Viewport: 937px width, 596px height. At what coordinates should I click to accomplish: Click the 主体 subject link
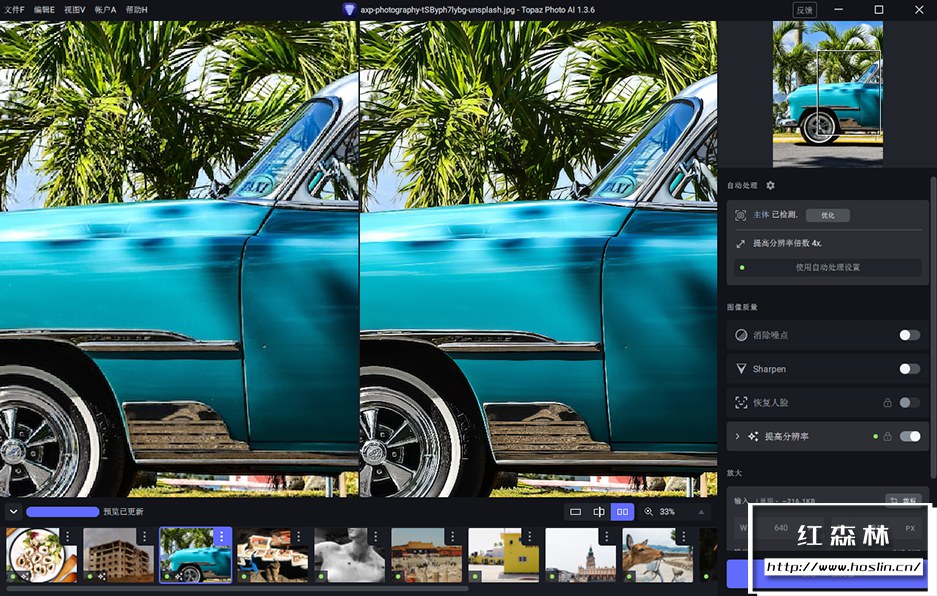point(761,215)
